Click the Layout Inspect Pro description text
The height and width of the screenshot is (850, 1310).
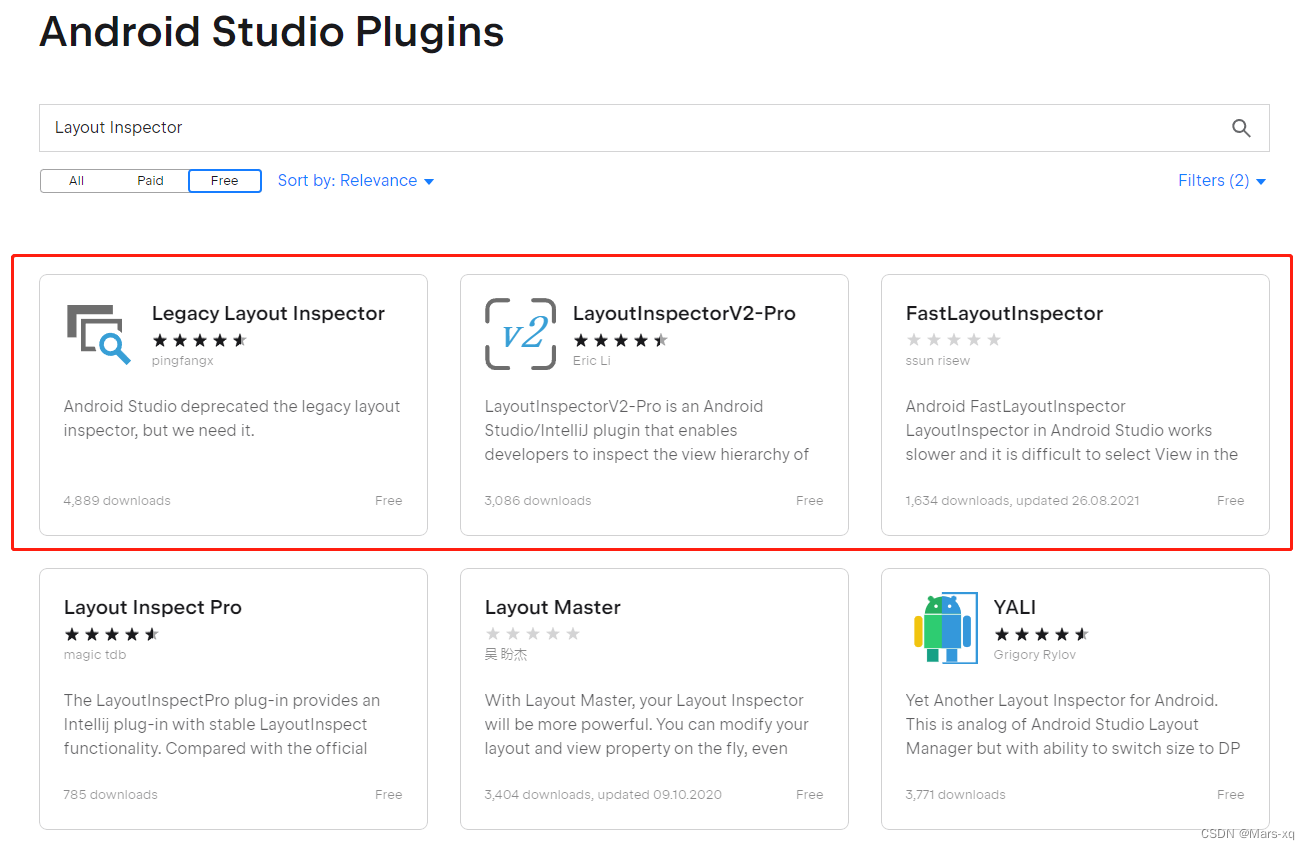(222, 725)
